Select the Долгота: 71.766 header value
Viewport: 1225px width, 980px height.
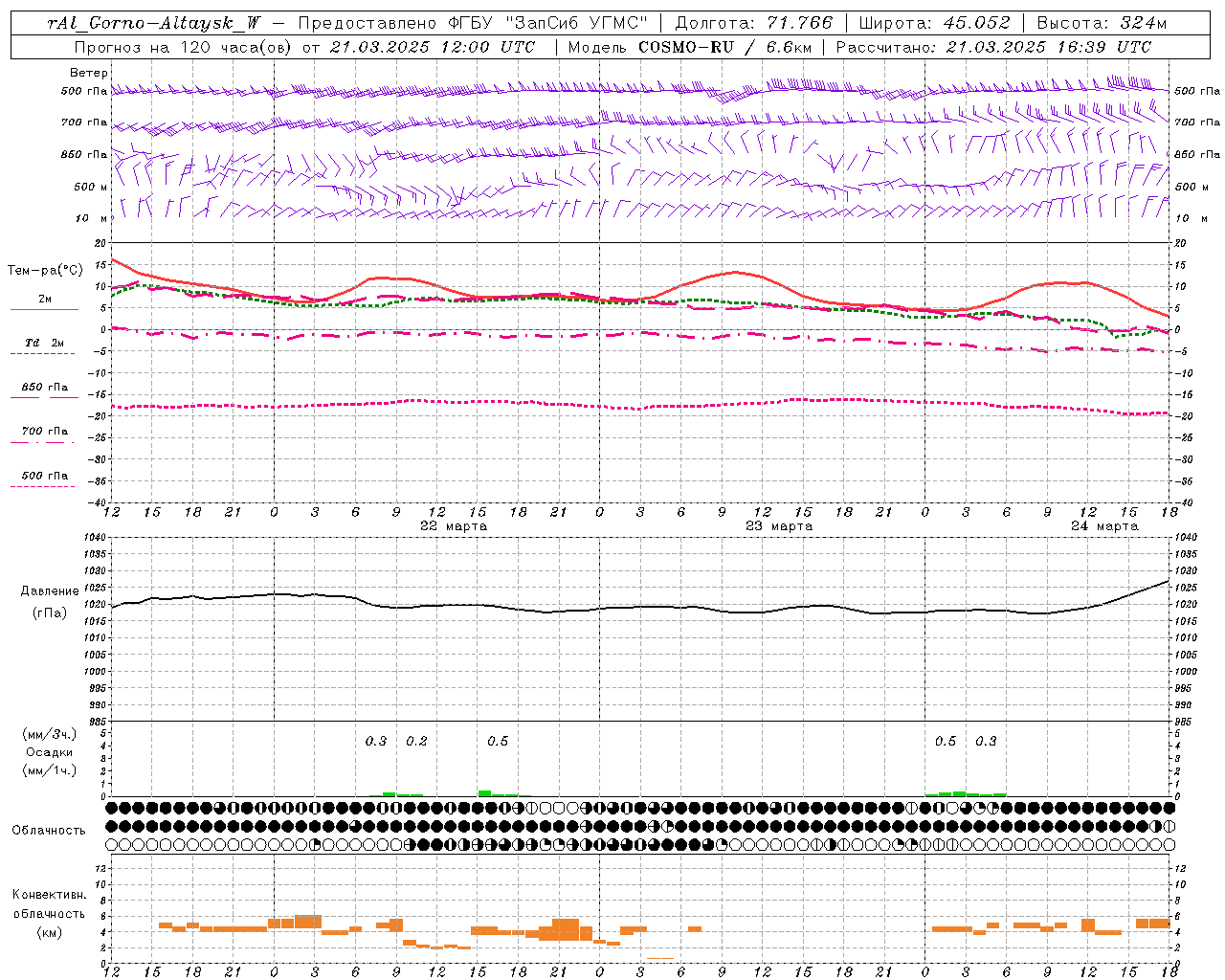tap(754, 23)
